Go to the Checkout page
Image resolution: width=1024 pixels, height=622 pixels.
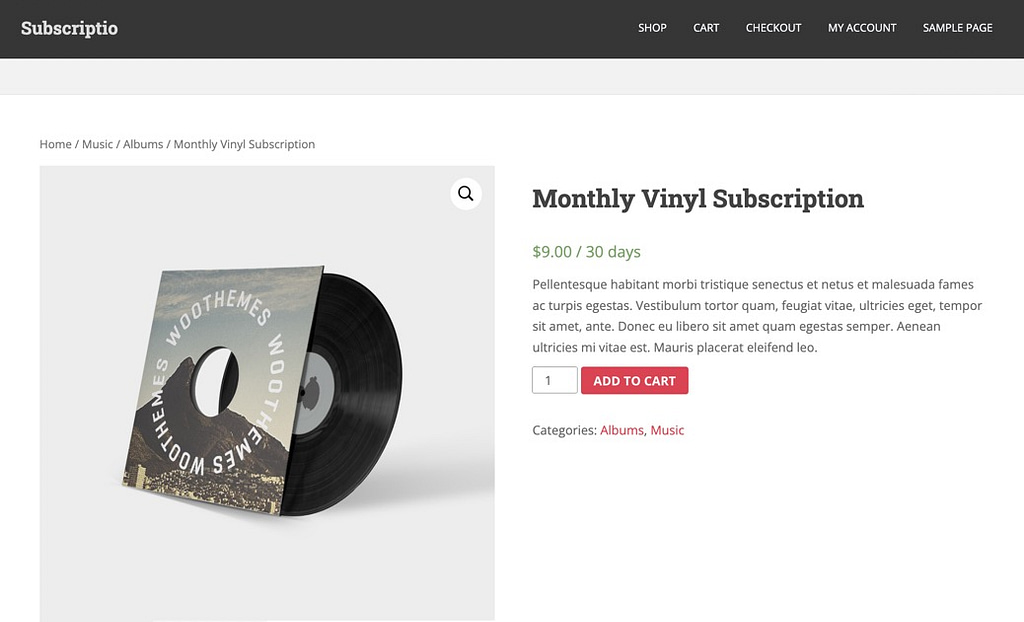pos(773,28)
